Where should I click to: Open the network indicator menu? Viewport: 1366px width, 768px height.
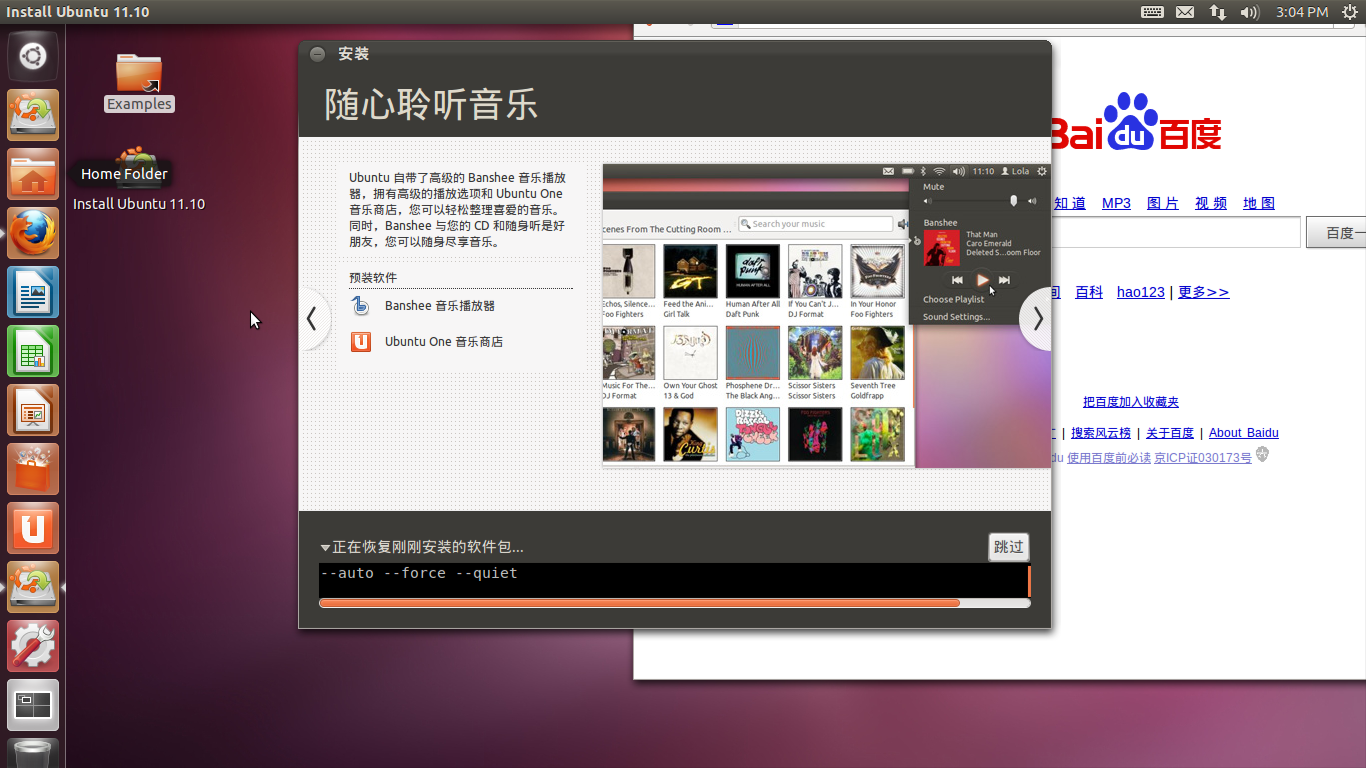coord(1217,12)
